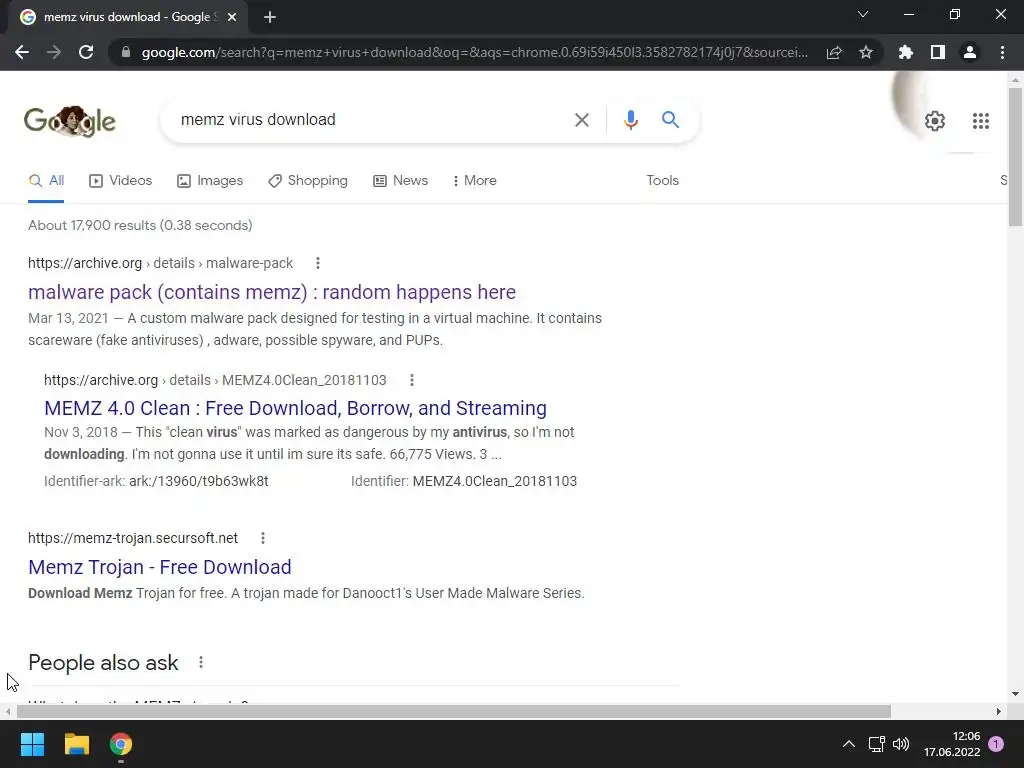Open options for MEMZ4.0Clean result

(x=411, y=380)
